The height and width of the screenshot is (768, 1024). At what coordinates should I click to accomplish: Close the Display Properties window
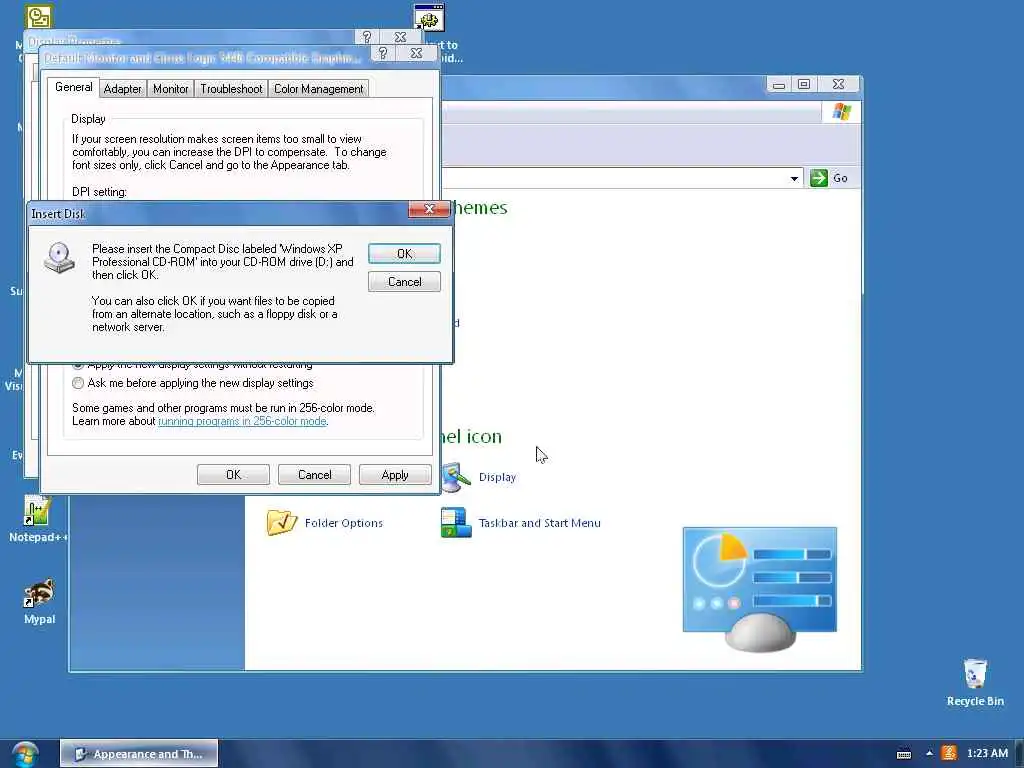400,37
